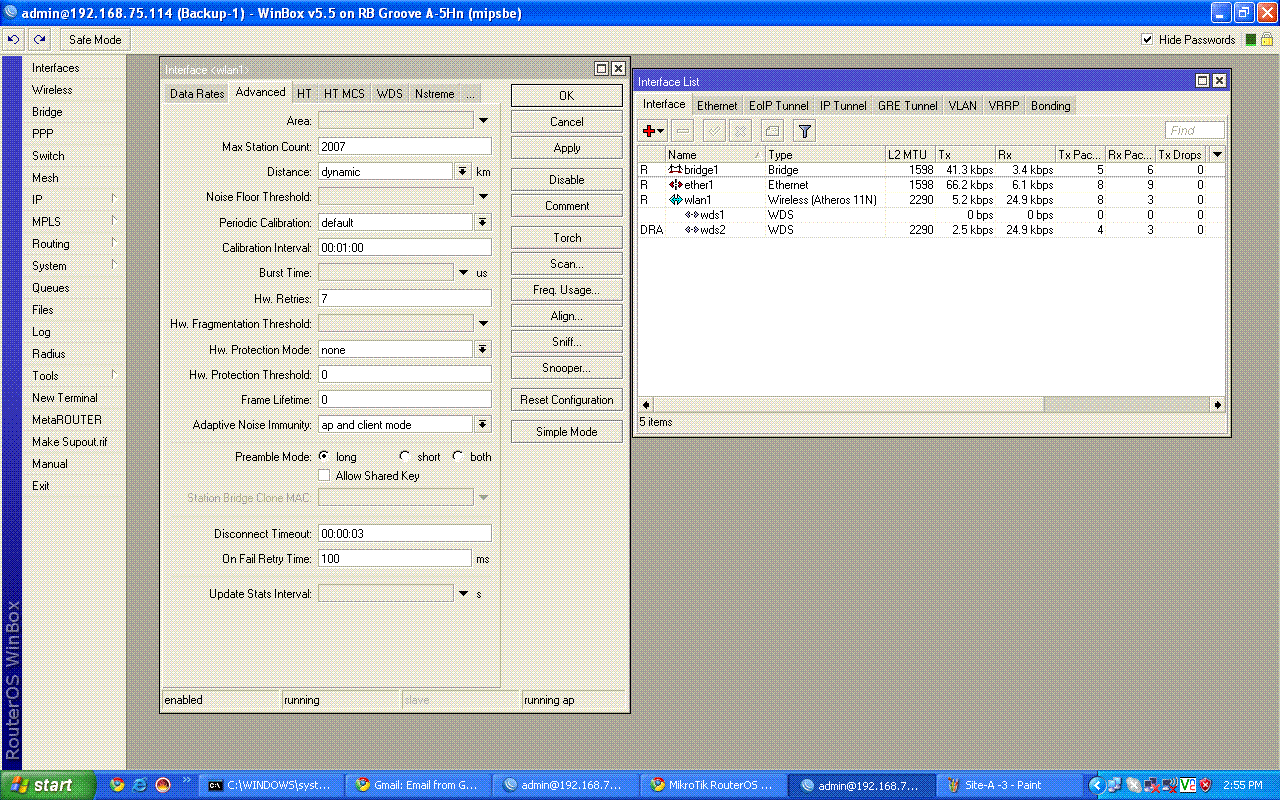The height and width of the screenshot is (800, 1280).
Task: Click the Reset Configuration button
Action: [567, 399]
